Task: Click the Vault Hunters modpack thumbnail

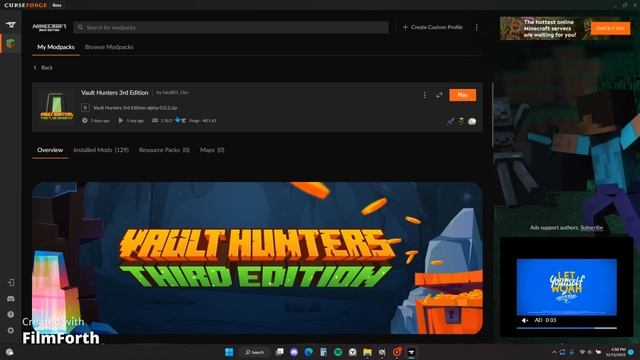Action: point(56,106)
